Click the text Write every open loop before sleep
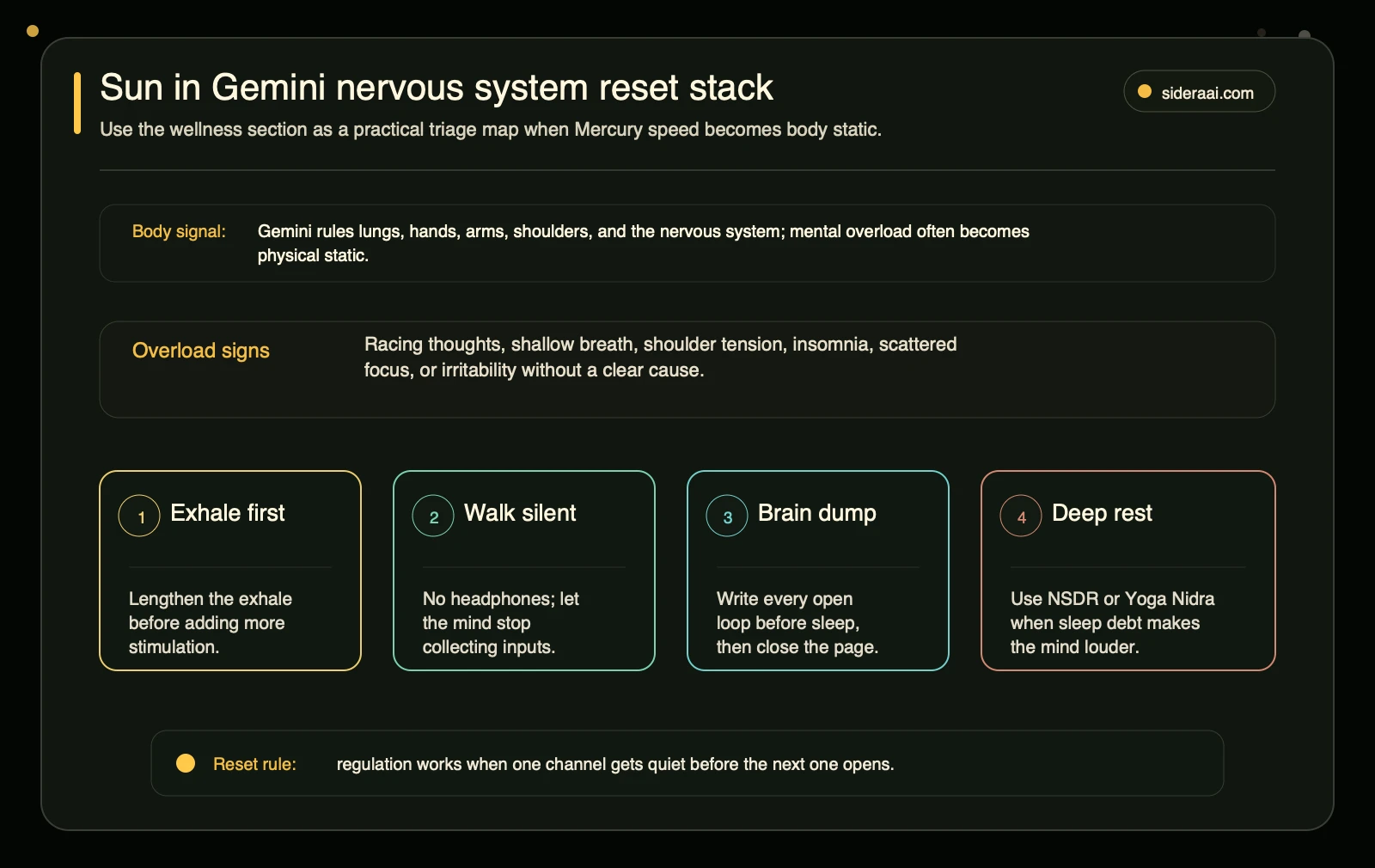1375x868 pixels. pos(797,623)
